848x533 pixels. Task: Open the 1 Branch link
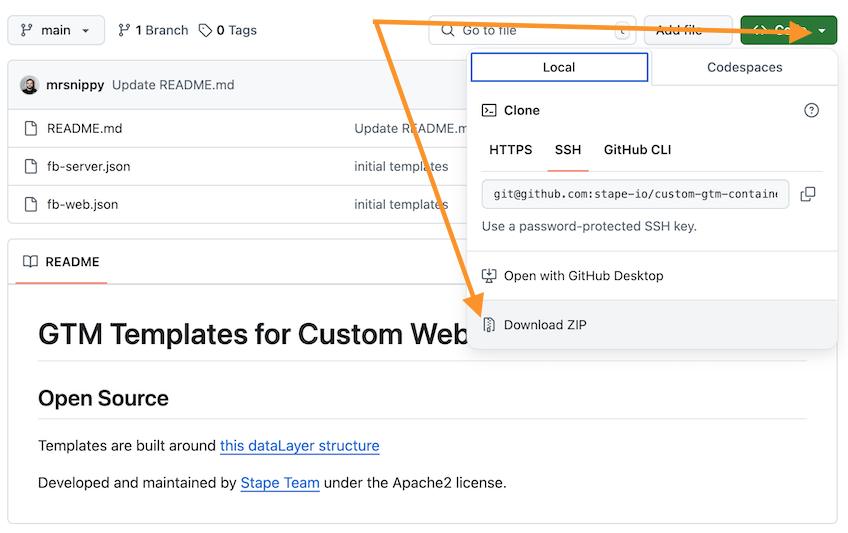click(153, 30)
